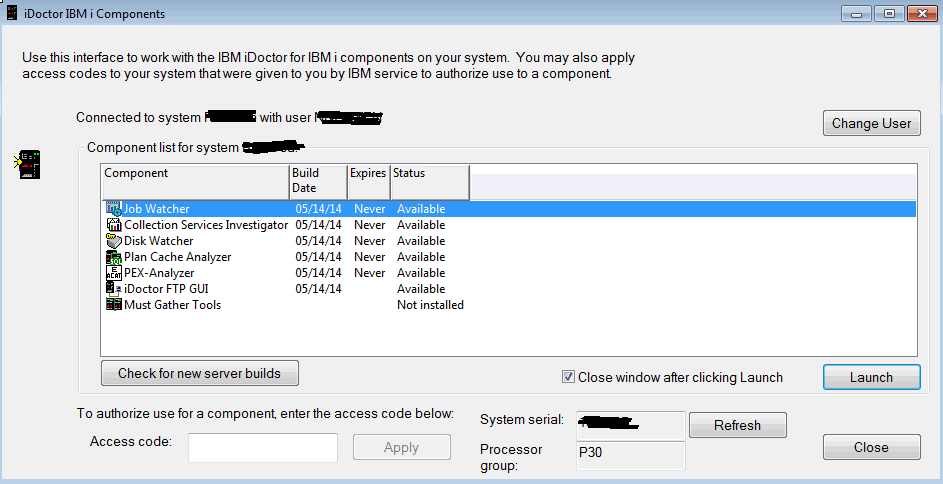Launch the selected component
Viewport: 943px width, 484px height.
point(871,378)
